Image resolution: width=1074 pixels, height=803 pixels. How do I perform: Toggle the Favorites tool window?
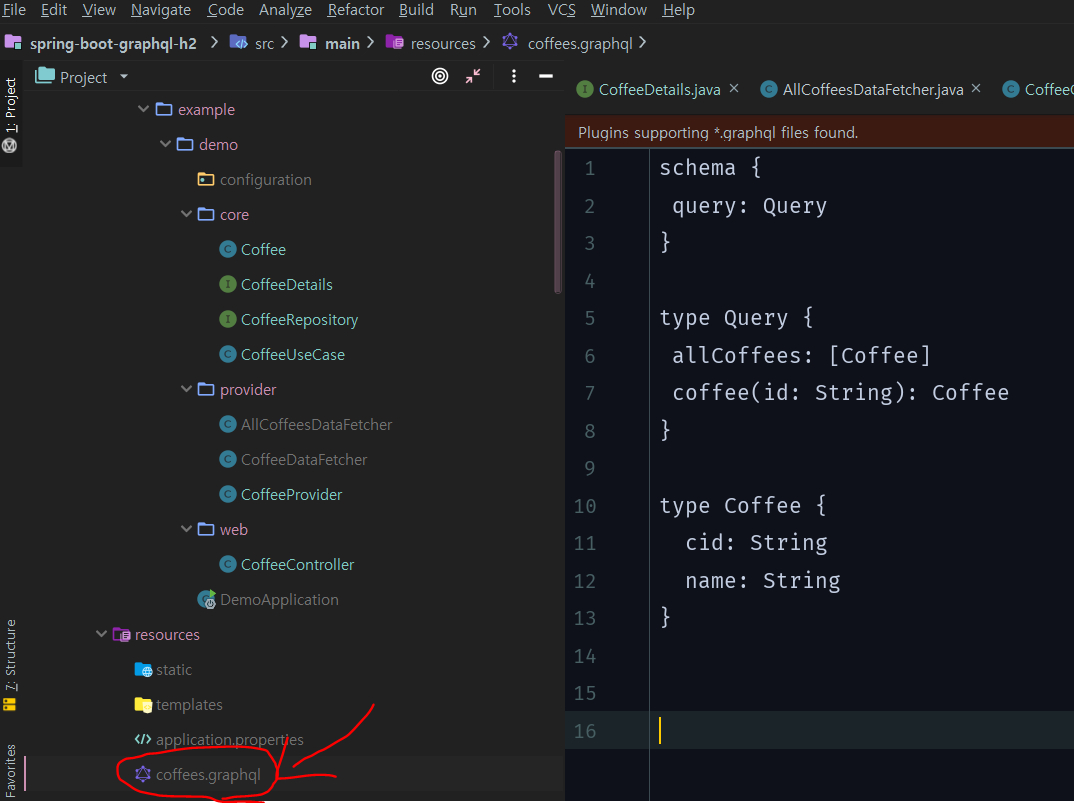(10, 770)
